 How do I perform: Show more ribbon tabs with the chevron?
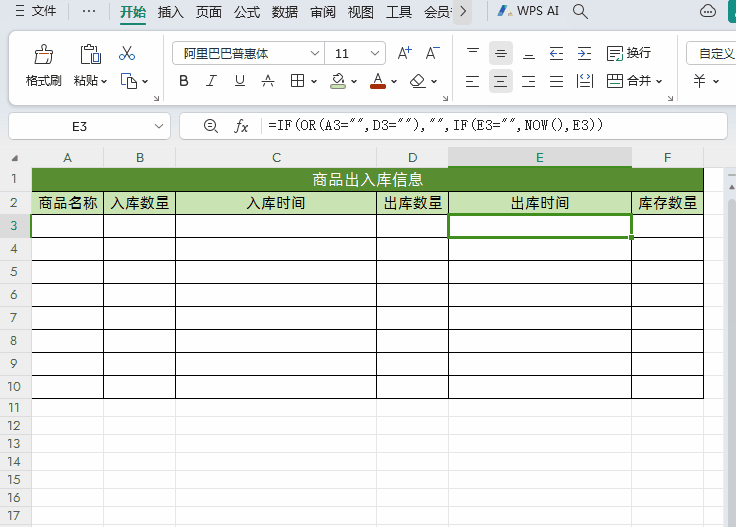pyautogui.click(x=463, y=11)
